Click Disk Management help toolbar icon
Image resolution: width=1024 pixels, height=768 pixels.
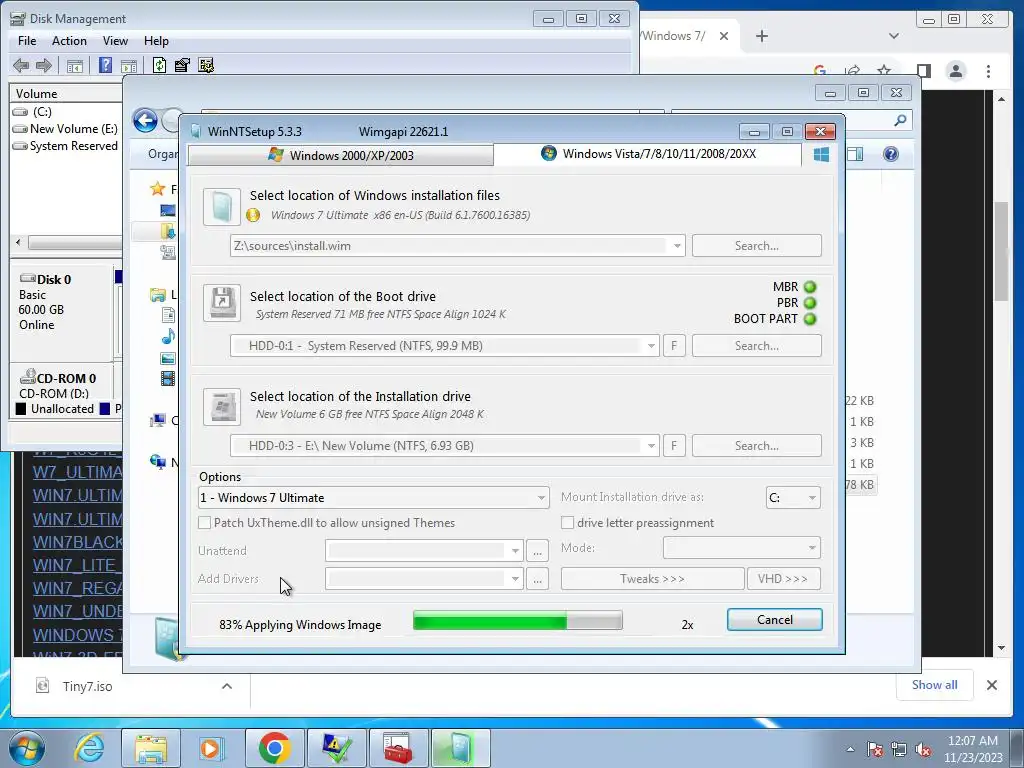click(x=105, y=65)
